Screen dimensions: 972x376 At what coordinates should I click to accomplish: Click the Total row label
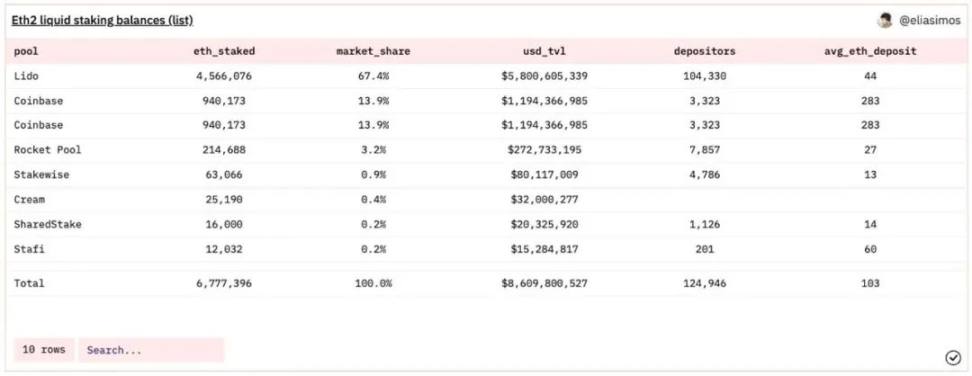[x=29, y=283]
